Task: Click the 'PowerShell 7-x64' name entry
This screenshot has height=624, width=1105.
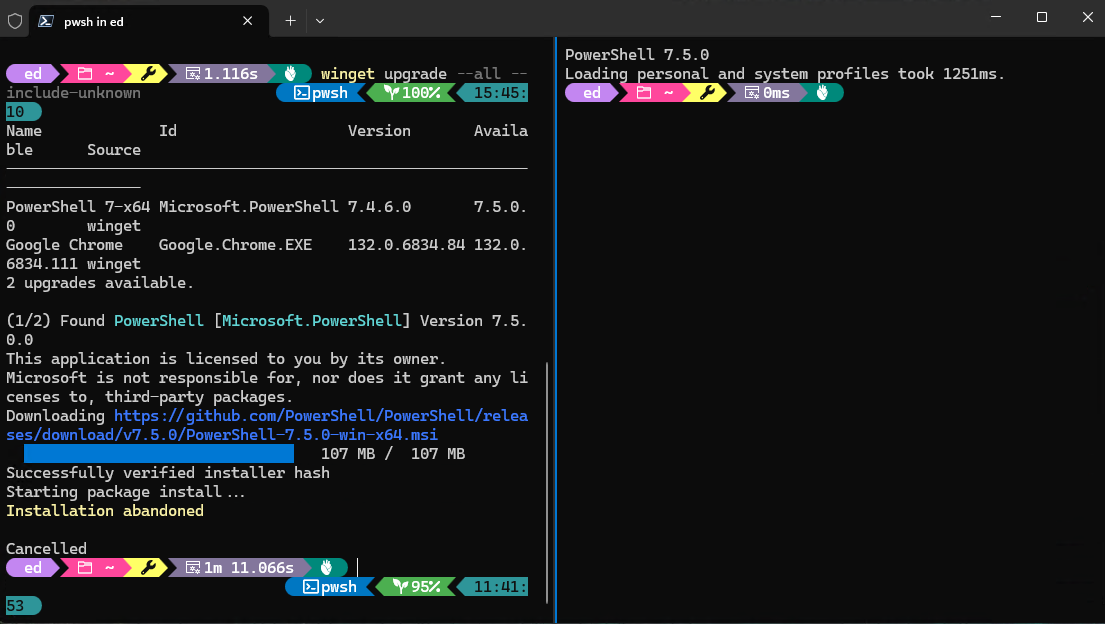Action: tap(78, 207)
